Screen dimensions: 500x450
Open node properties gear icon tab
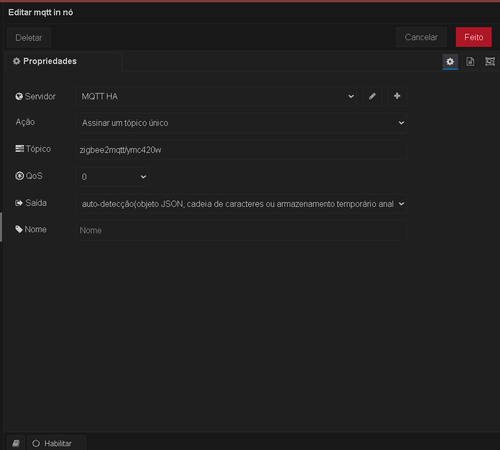click(x=450, y=62)
